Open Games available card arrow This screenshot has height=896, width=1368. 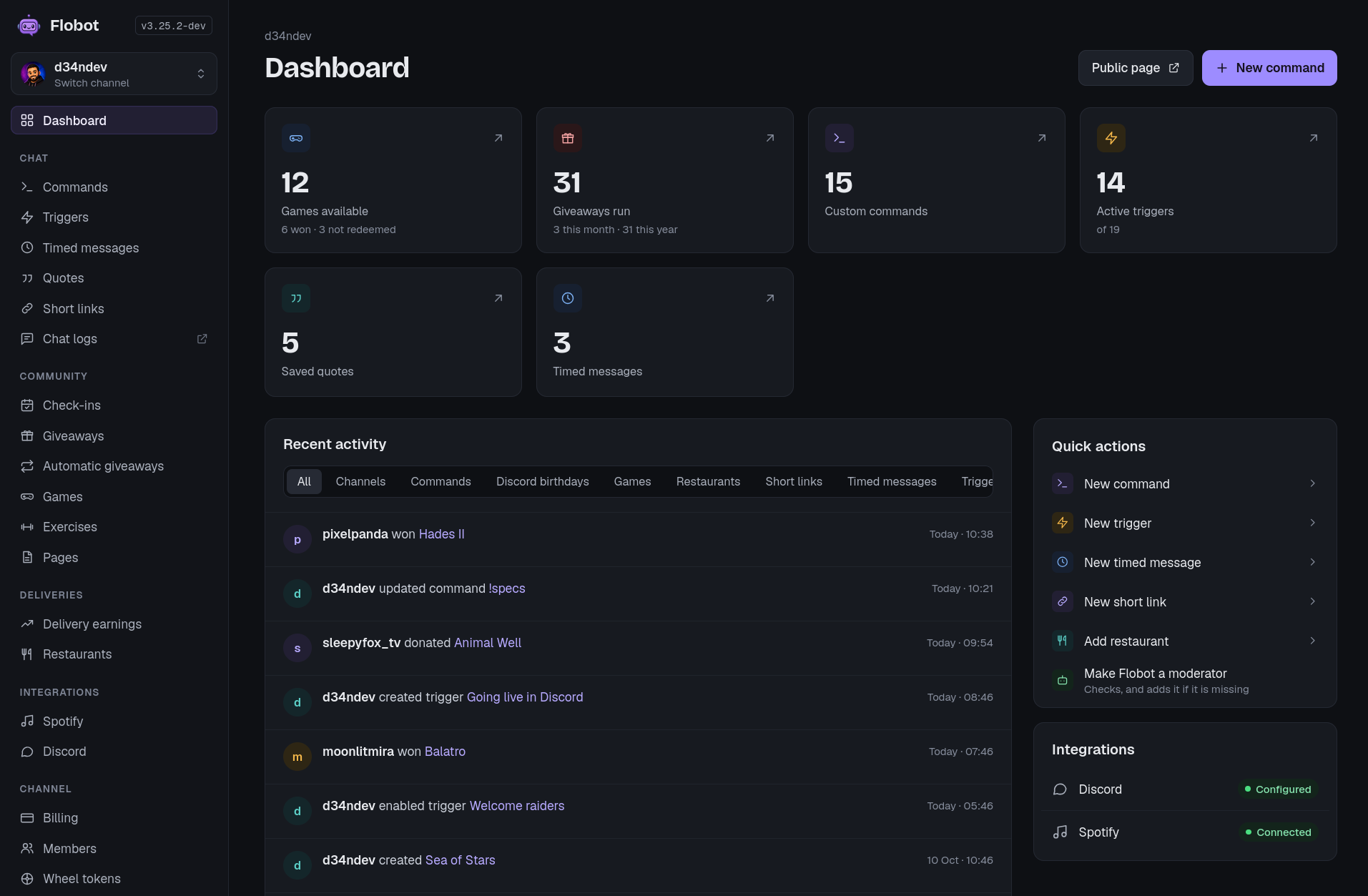[498, 138]
